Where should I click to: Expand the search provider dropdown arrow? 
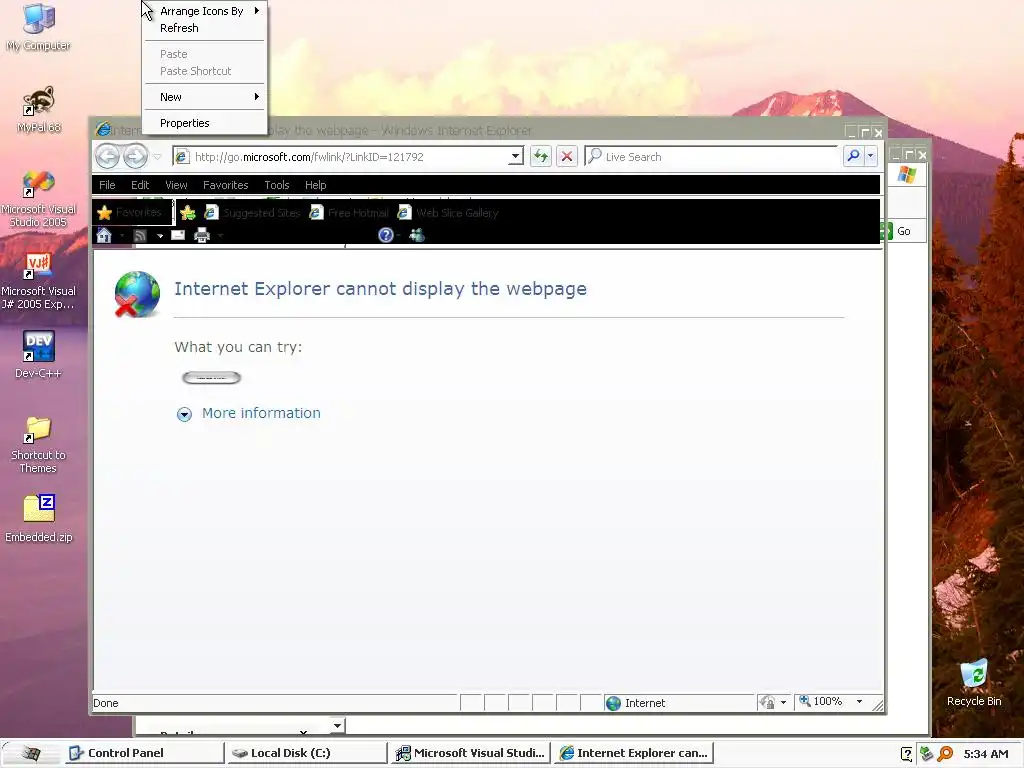(x=871, y=156)
